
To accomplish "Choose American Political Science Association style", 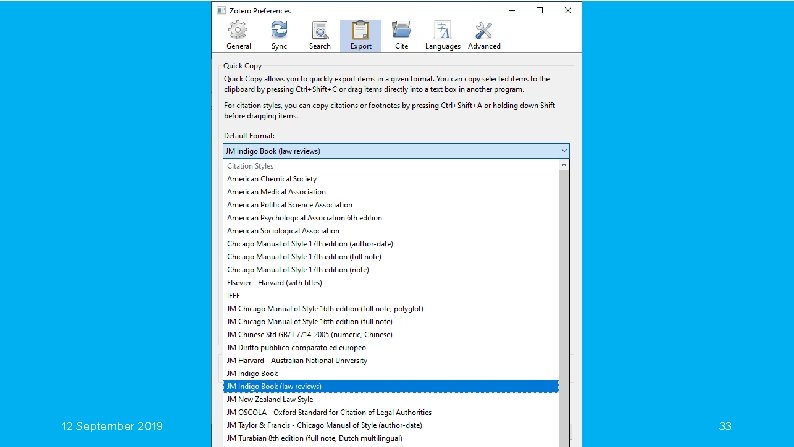I will [390, 205].
